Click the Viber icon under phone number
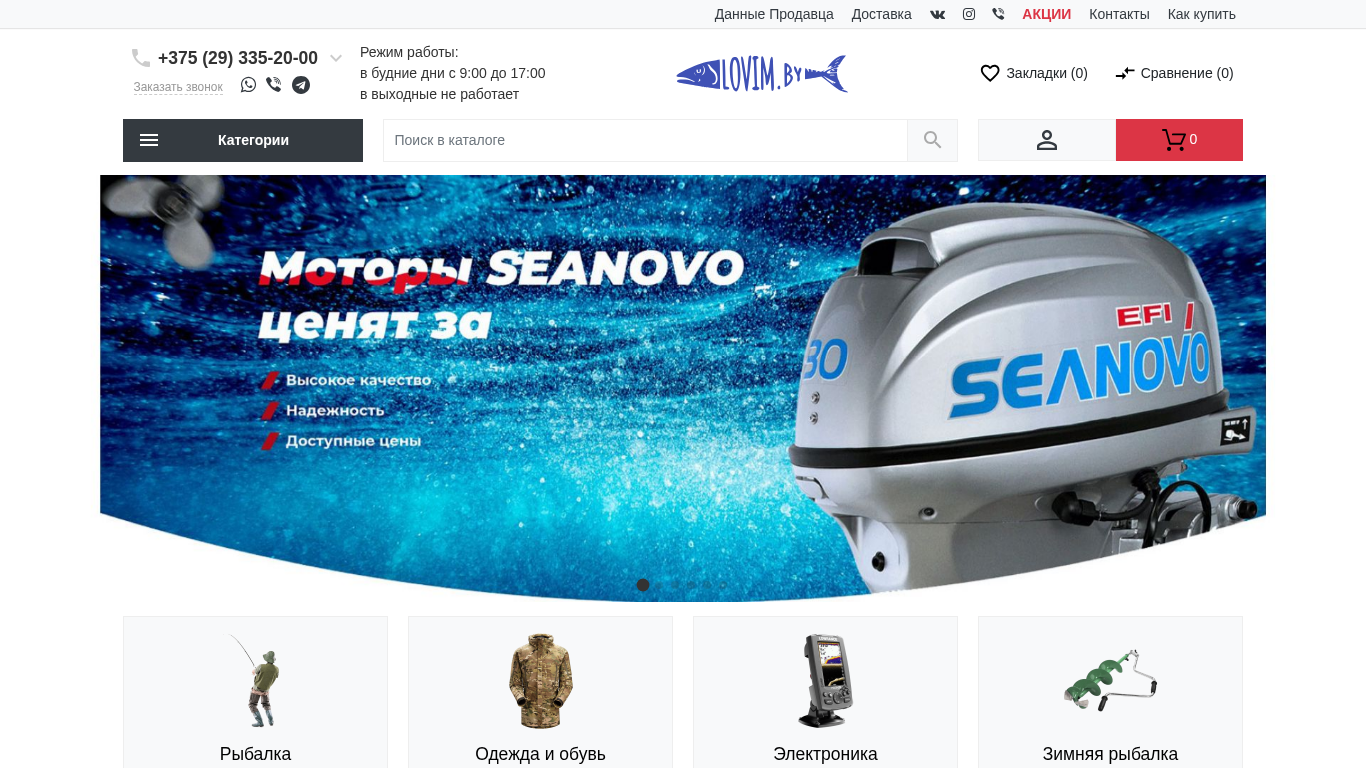Viewport: 1366px width, 768px height. [x=274, y=85]
